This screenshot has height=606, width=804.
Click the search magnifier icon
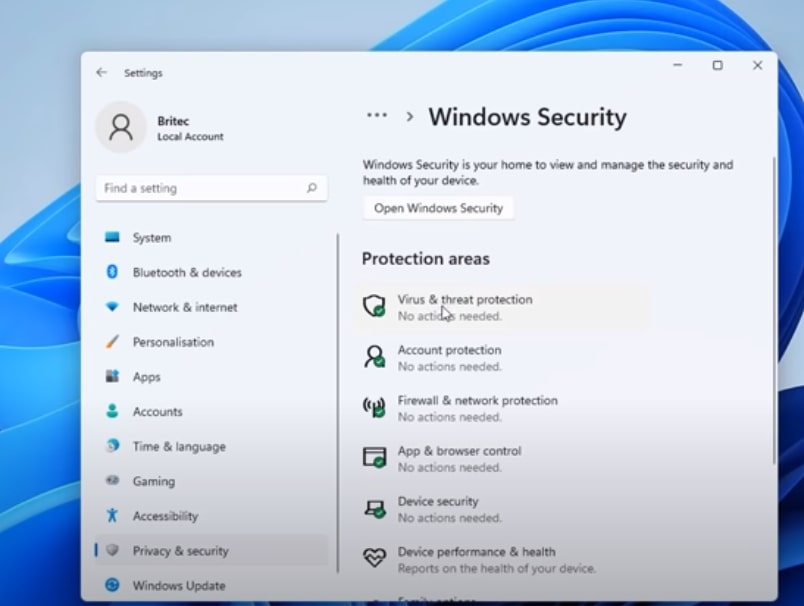click(x=312, y=188)
